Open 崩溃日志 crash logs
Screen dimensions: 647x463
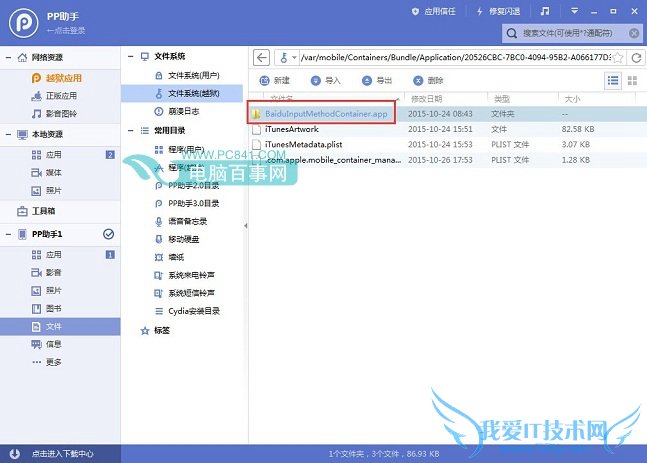[x=177, y=111]
